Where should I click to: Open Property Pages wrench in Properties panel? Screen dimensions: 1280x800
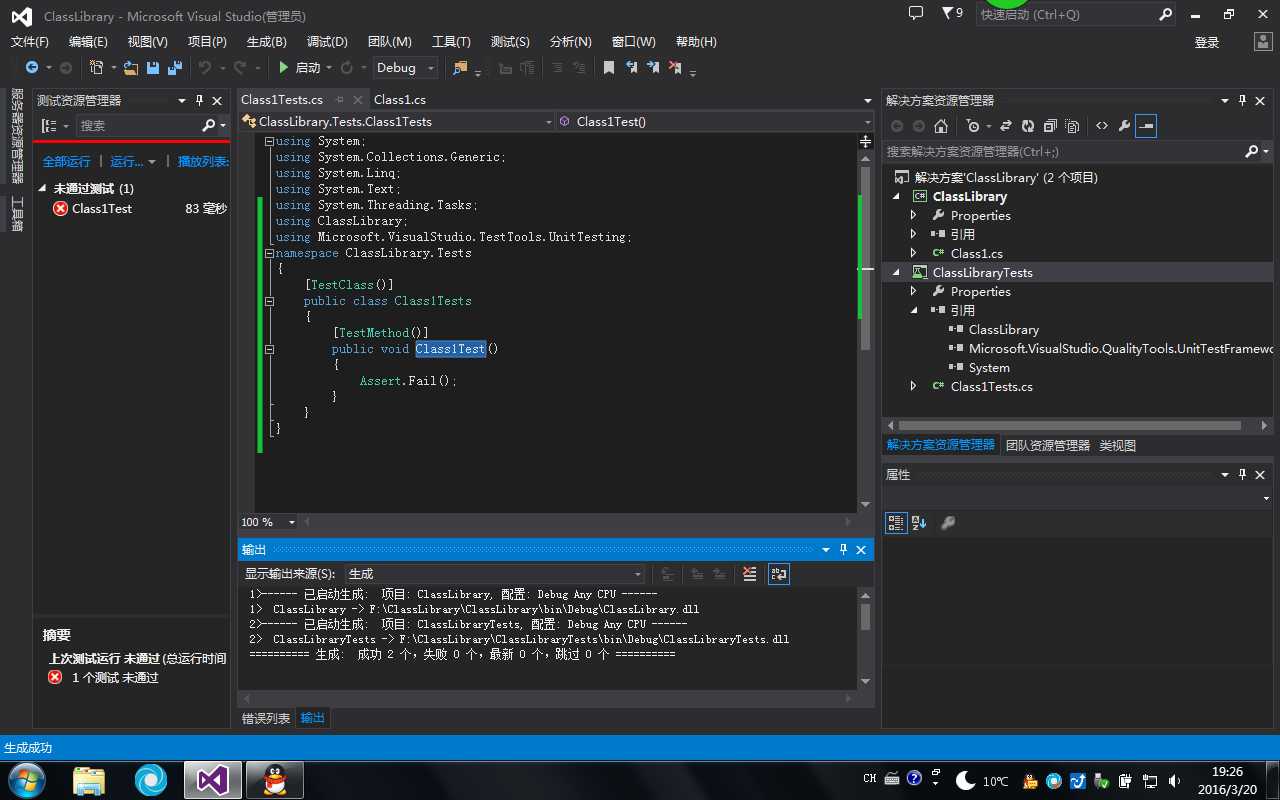click(948, 523)
